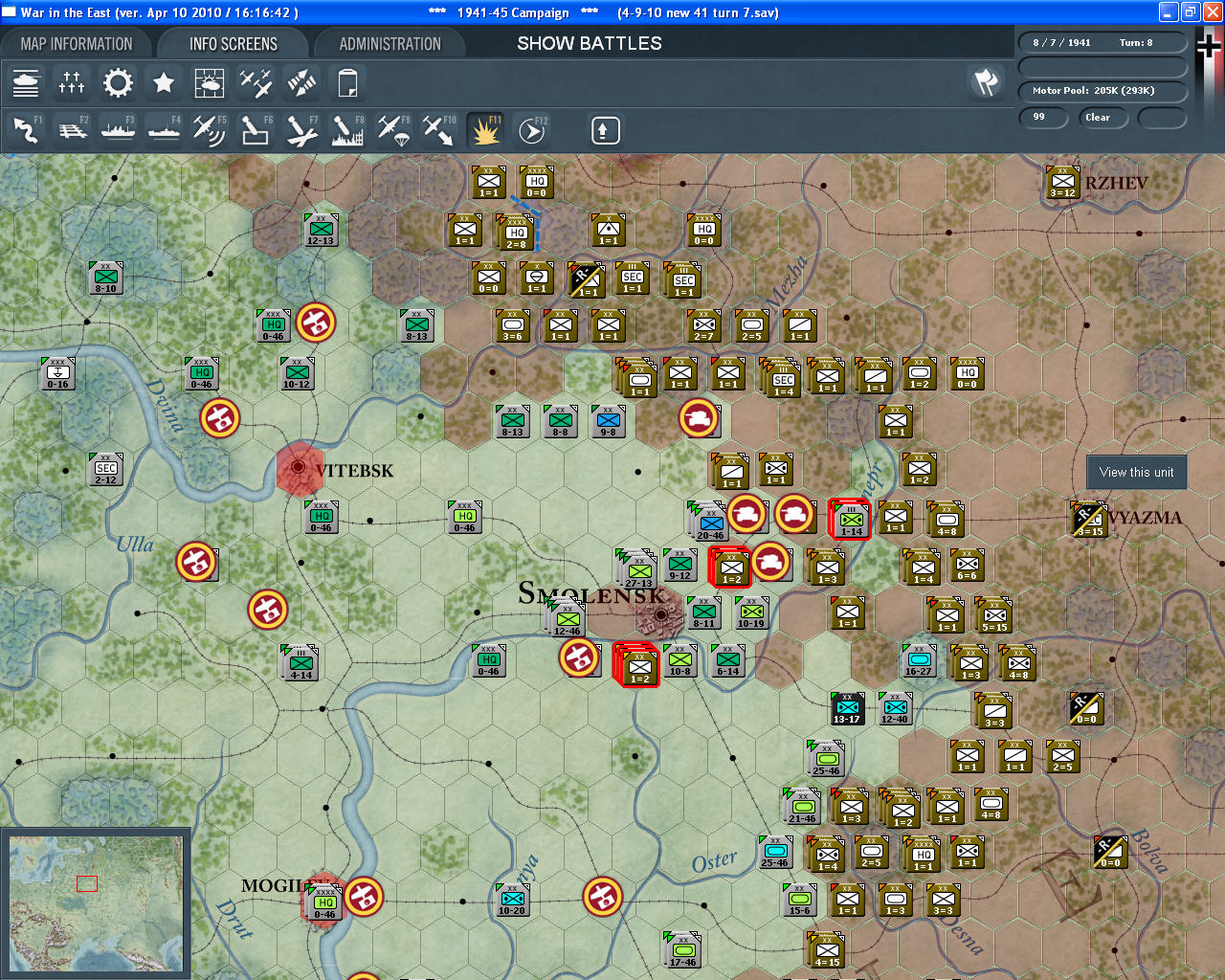Screen dimensions: 1225x980
Task: Open the weather map icon
Action: 210,83
